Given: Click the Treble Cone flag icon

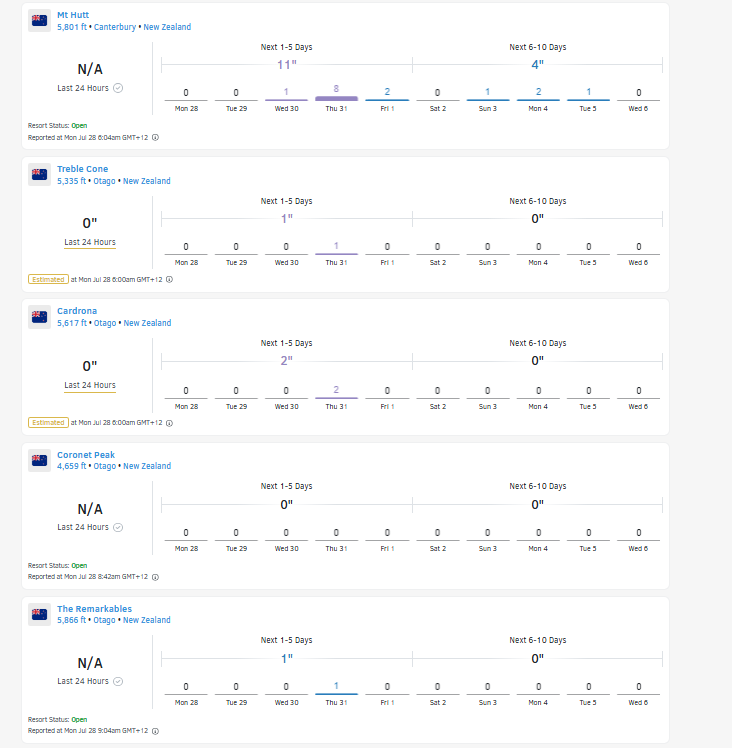Looking at the screenshot, I should 39,175.
